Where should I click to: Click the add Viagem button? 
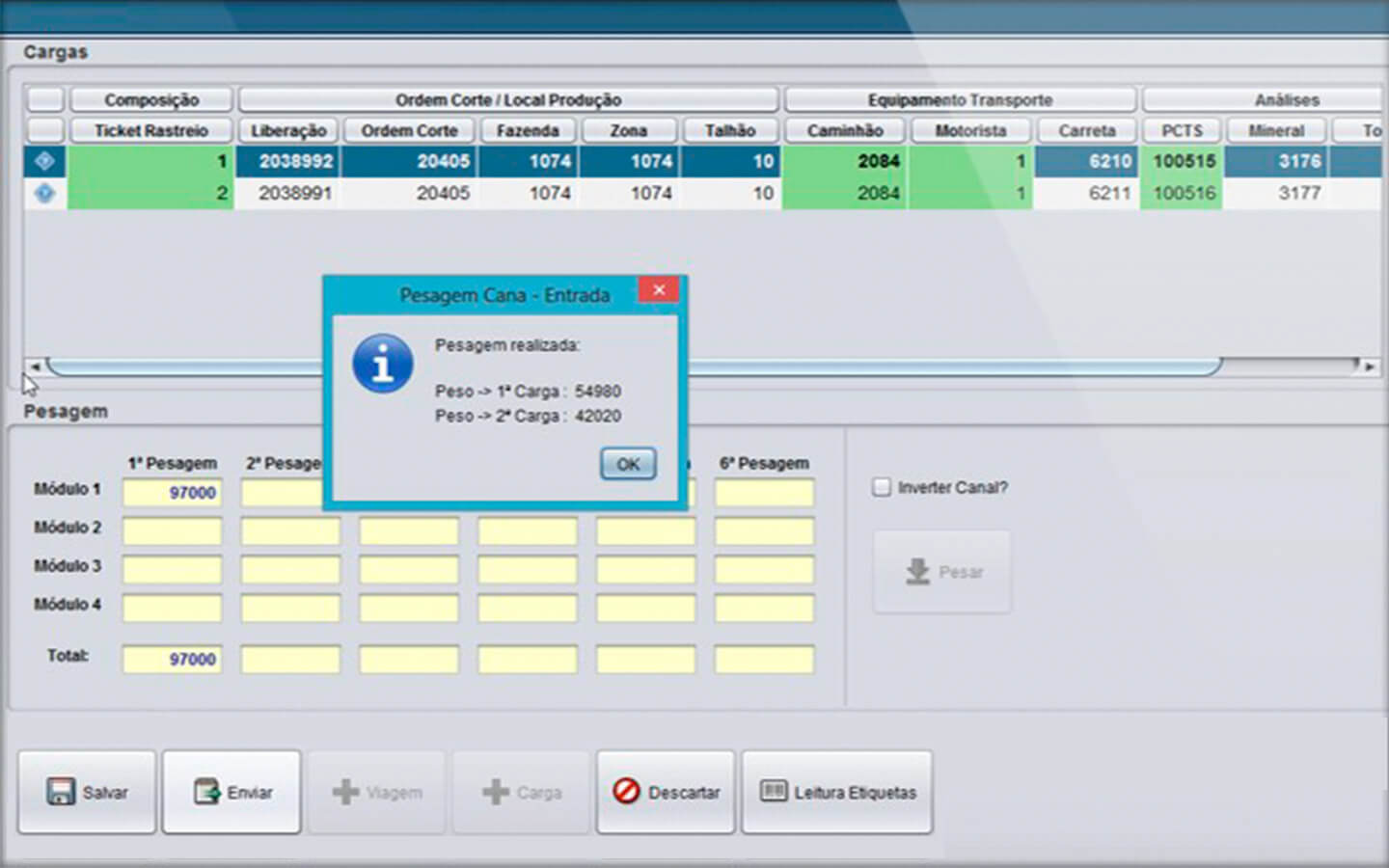click(x=376, y=793)
